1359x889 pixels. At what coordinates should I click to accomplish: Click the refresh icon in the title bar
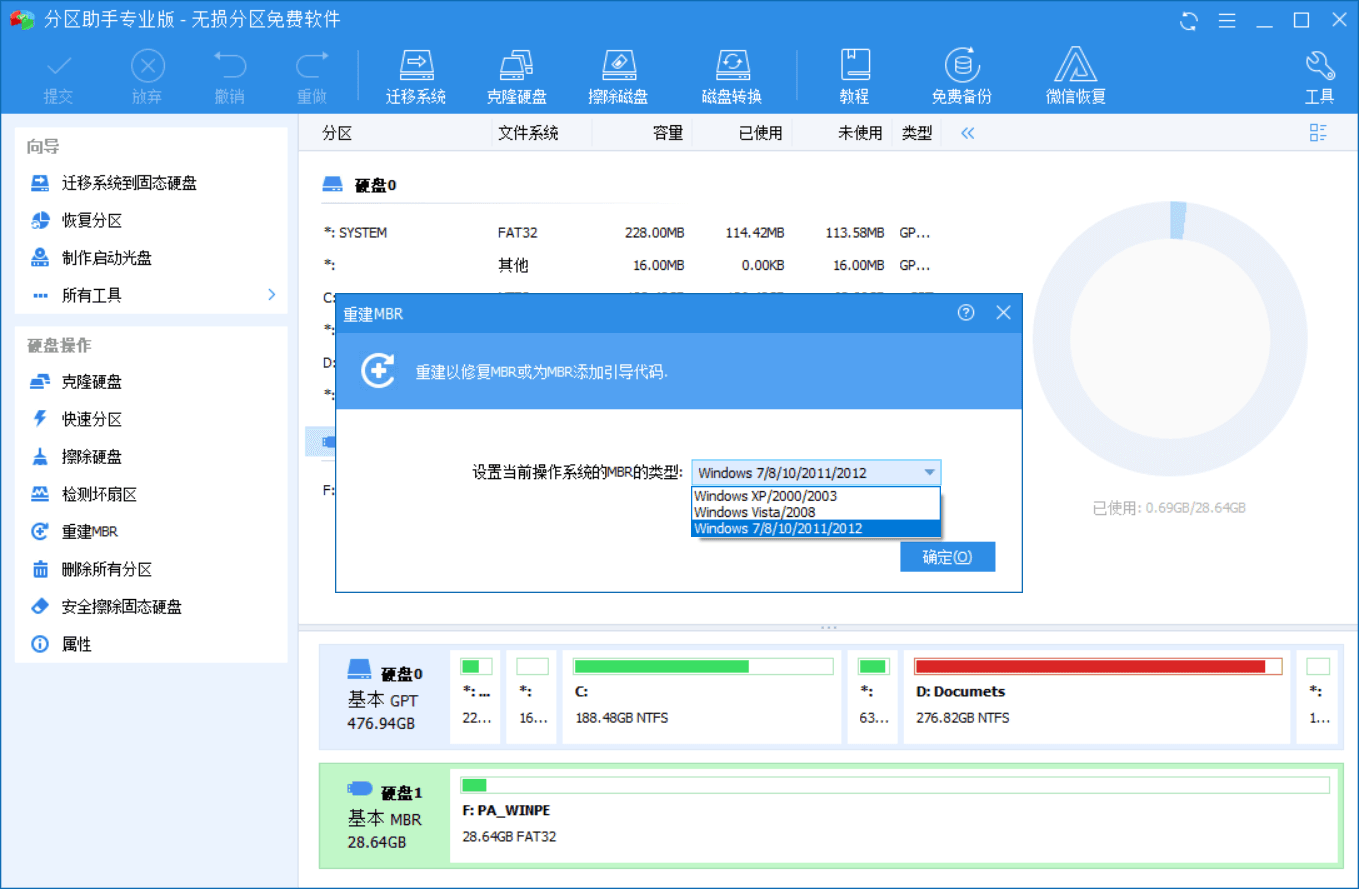[x=1189, y=19]
